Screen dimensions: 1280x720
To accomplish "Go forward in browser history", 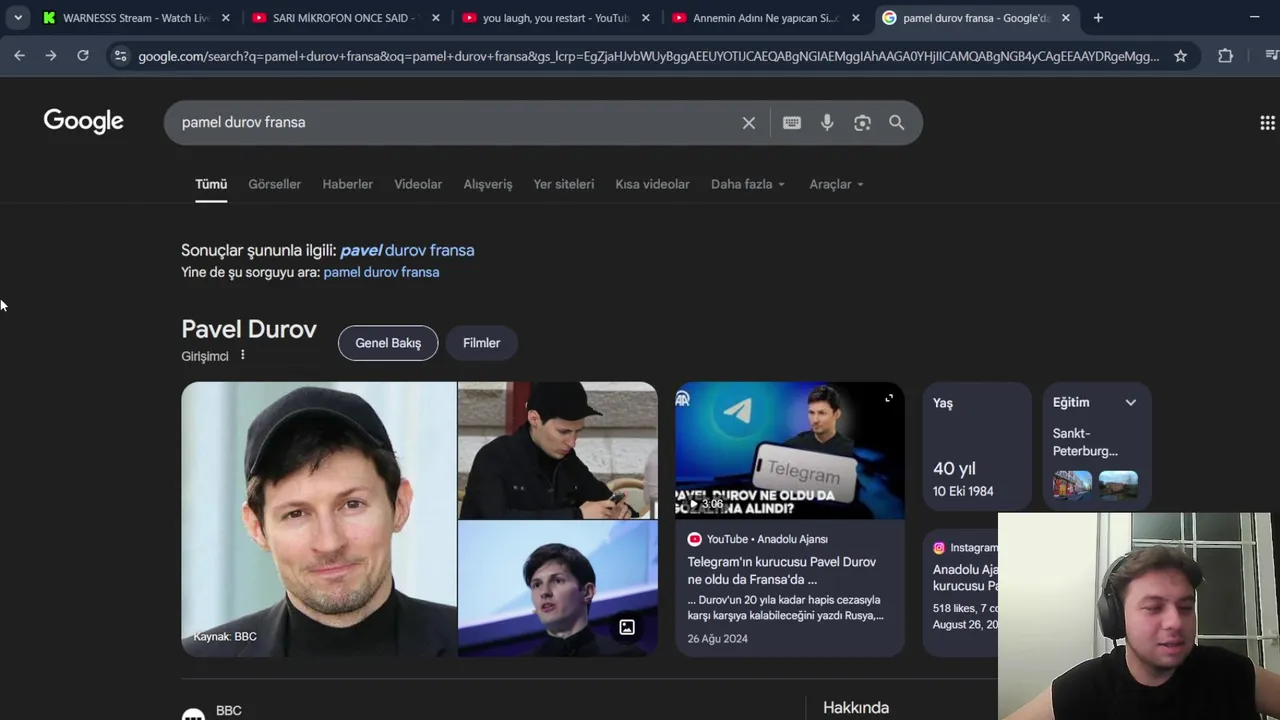I will click(51, 56).
